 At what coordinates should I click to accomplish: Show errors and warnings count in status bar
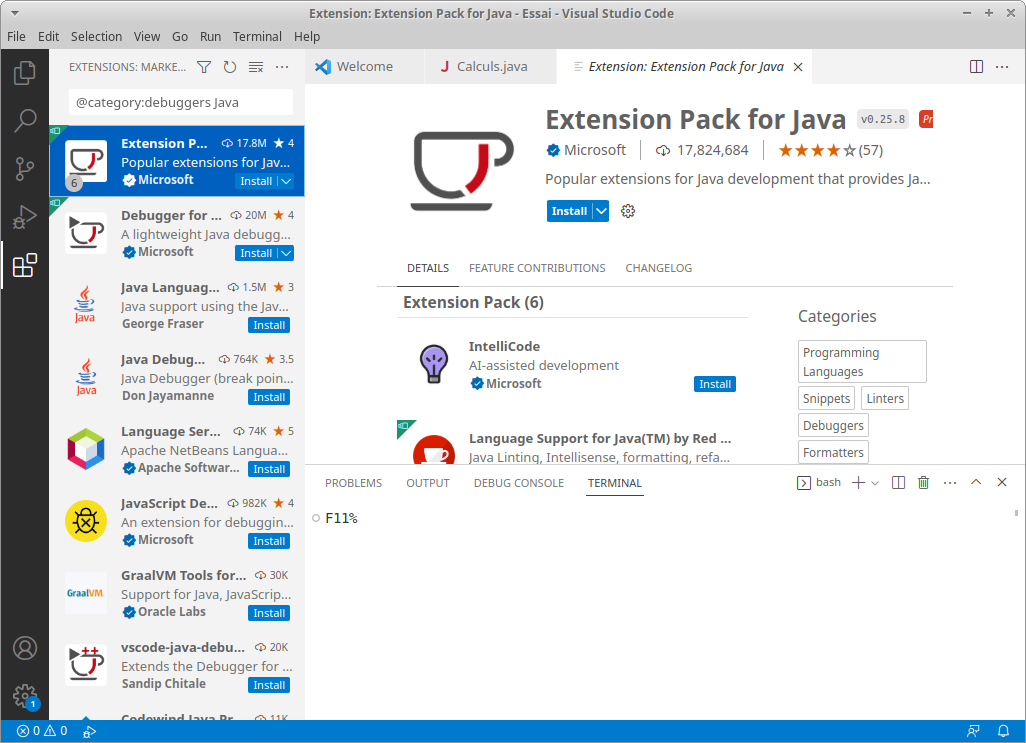[x=42, y=731]
